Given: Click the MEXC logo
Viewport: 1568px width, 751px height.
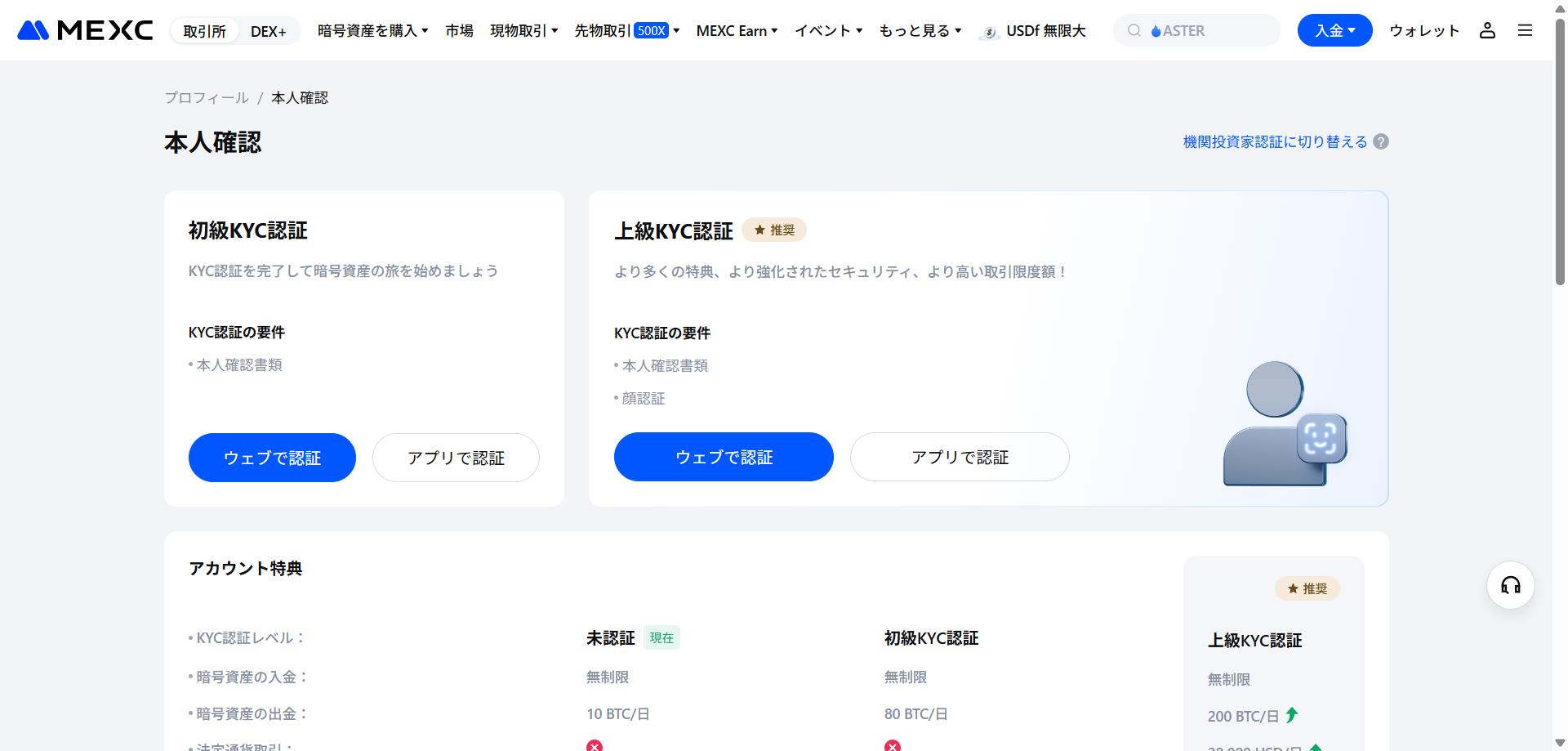Looking at the screenshot, I should pos(83,30).
